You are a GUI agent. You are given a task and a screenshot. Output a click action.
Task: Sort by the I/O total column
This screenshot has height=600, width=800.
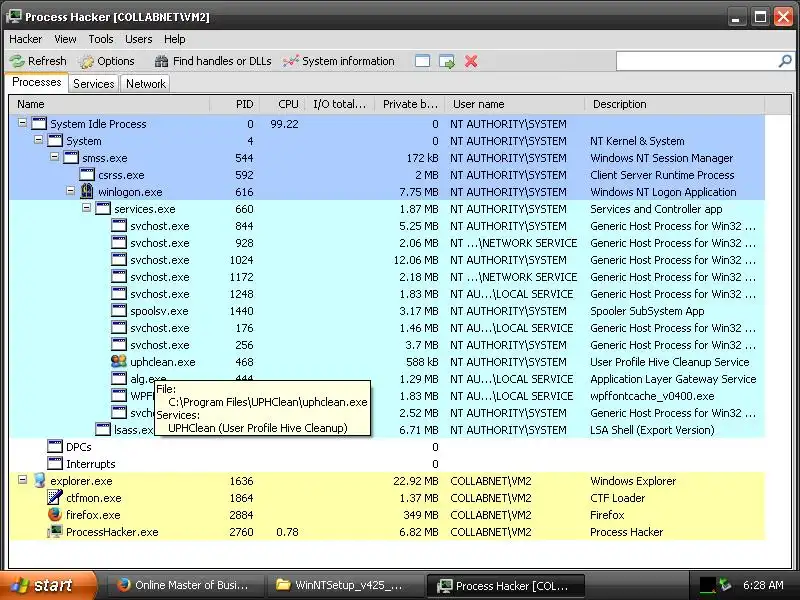point(340,104)
